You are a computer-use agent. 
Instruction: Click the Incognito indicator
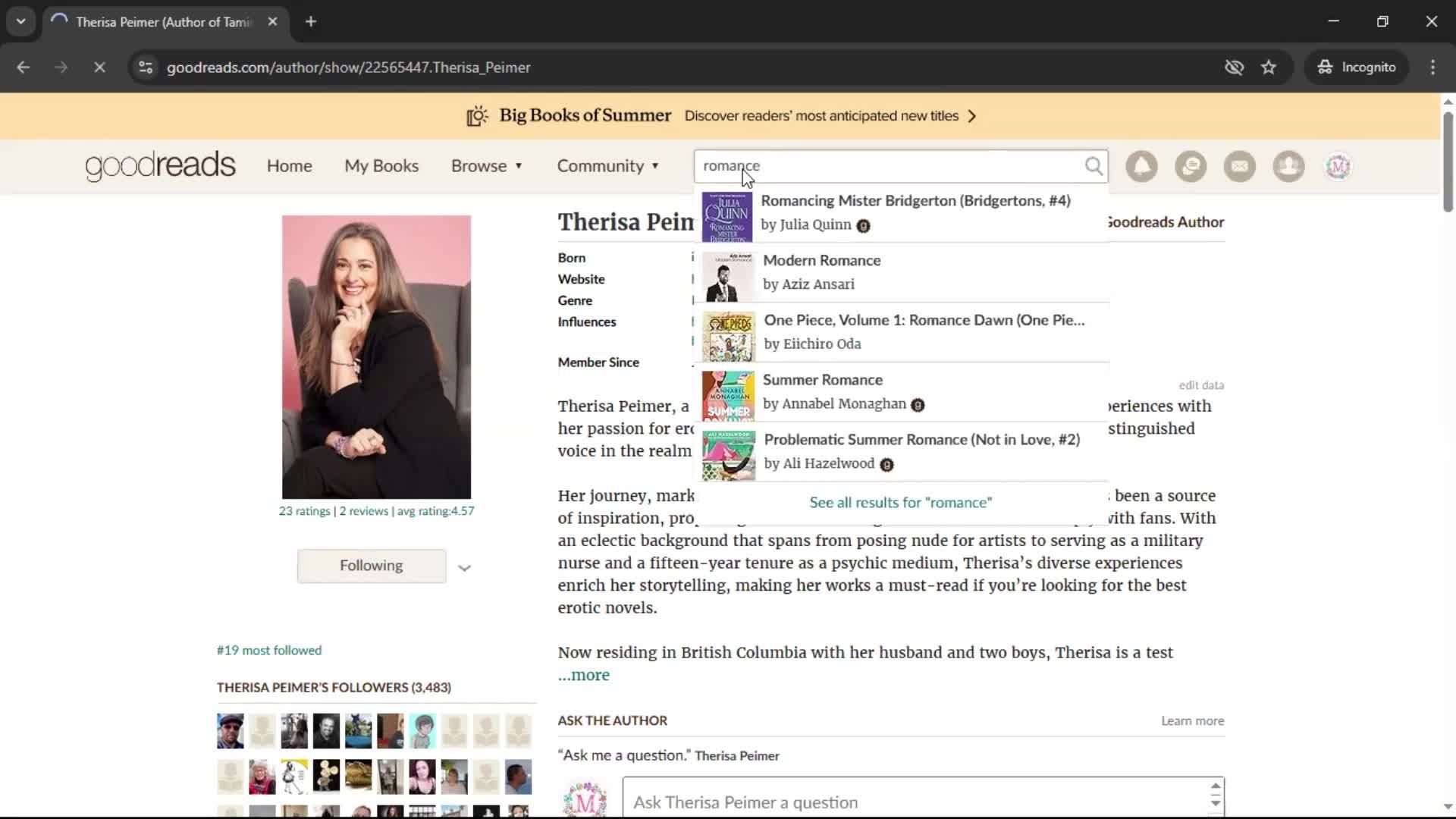pos(1357,67)
